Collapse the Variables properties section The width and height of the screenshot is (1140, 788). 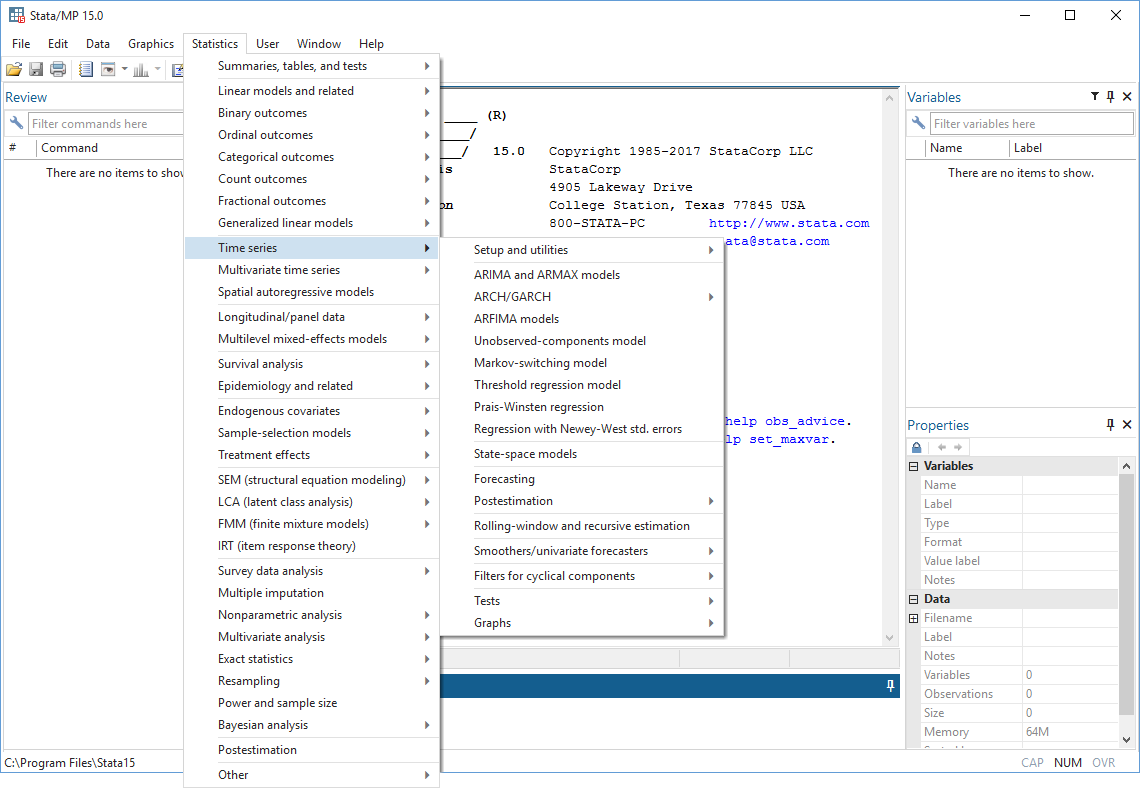coord(913,466)
